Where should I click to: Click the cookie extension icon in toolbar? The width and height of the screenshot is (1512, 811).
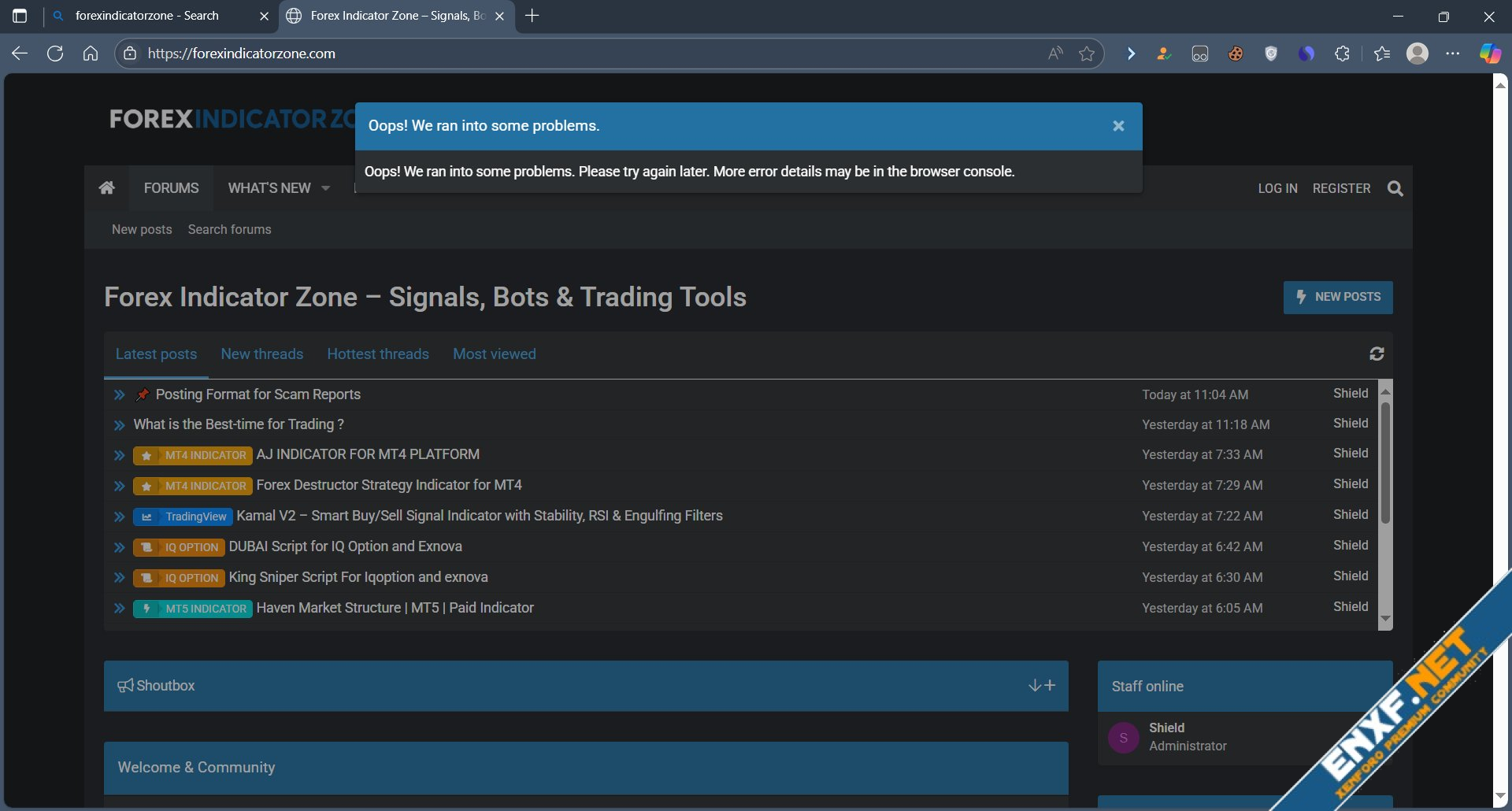[1236, 54]
